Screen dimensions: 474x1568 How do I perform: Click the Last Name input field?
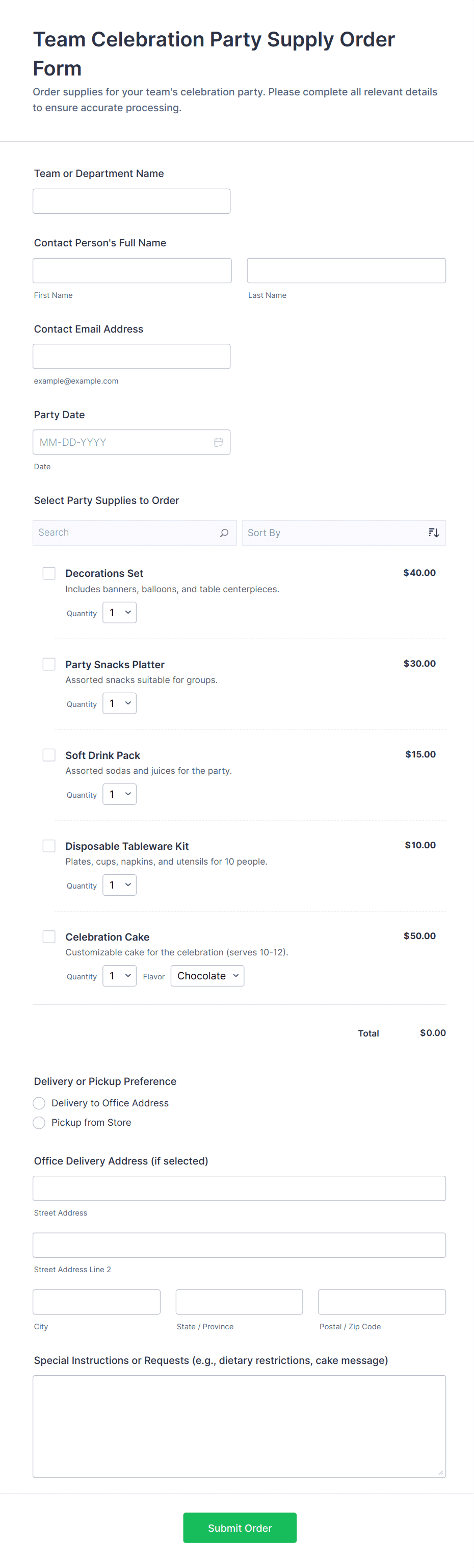(x=346, y=270)
